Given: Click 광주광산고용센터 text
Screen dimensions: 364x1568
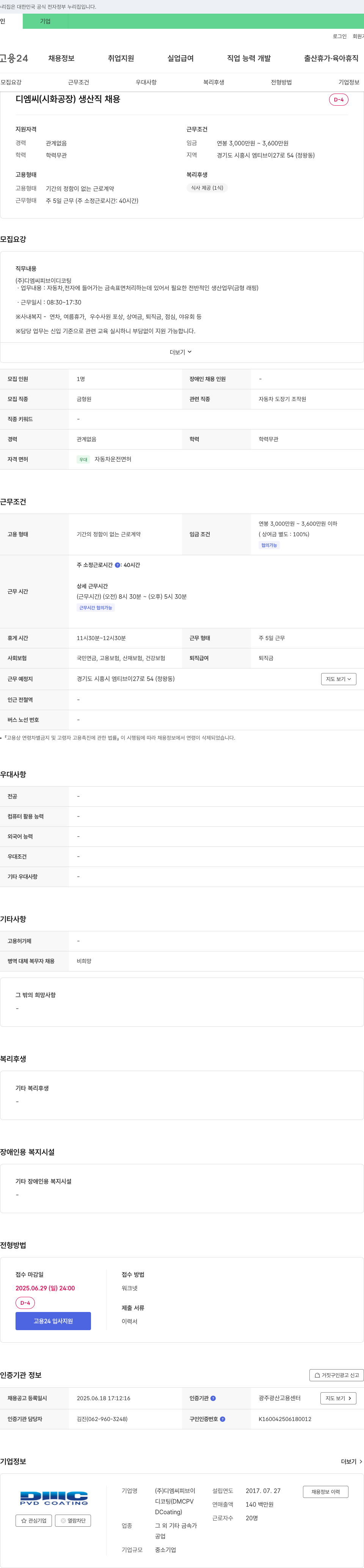Looking at the screenshot, I should tap(280, 1398).
